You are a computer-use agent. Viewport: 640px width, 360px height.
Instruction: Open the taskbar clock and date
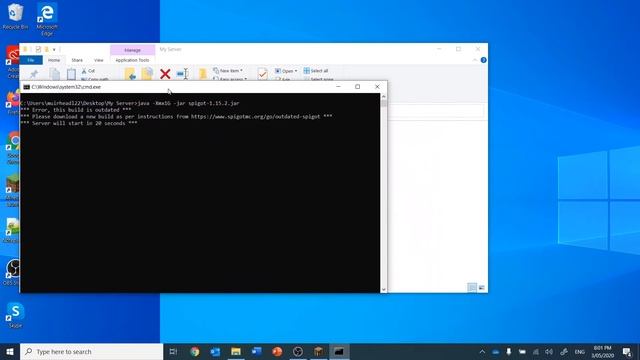coord(602,351)
